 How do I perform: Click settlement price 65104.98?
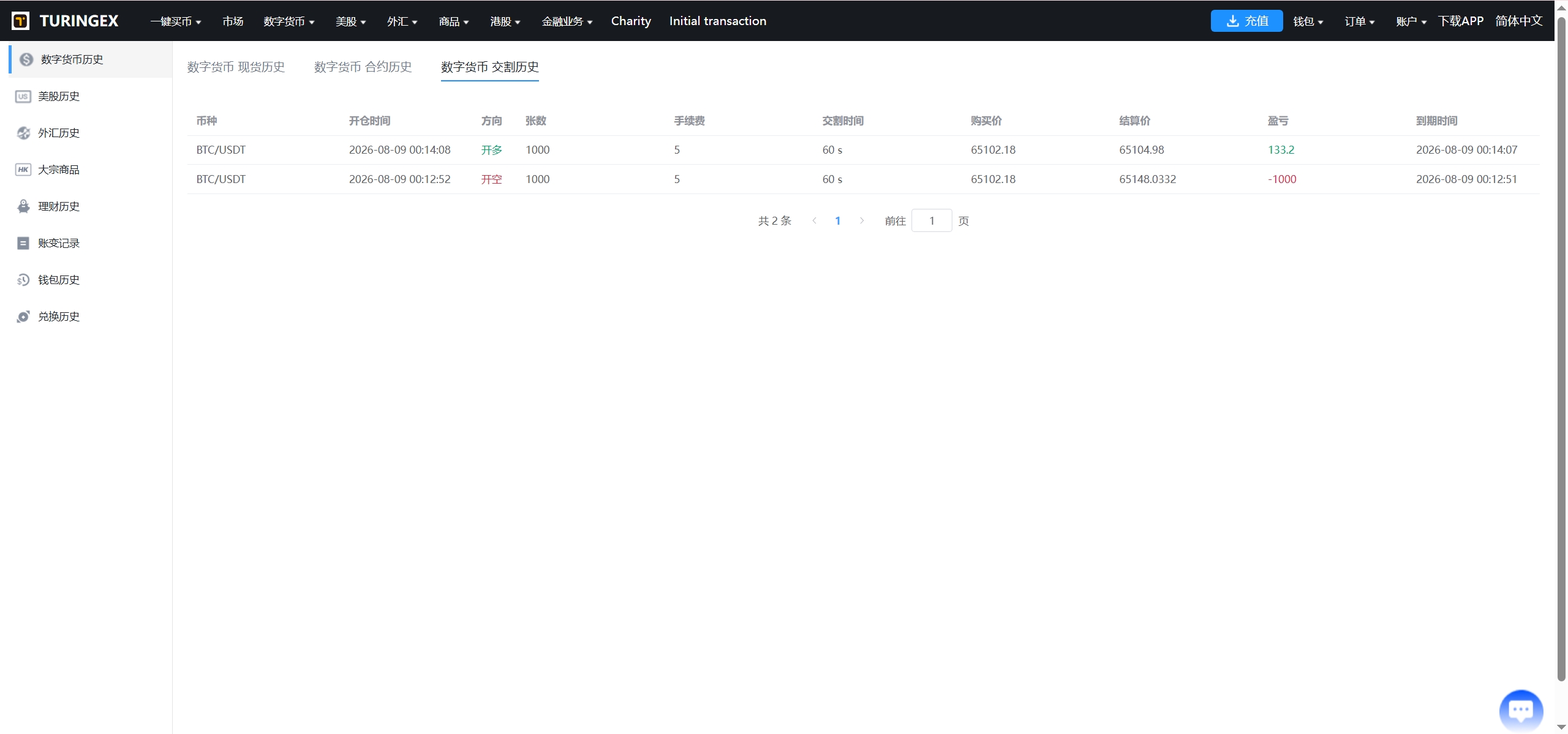click(x=1142, y=150)
